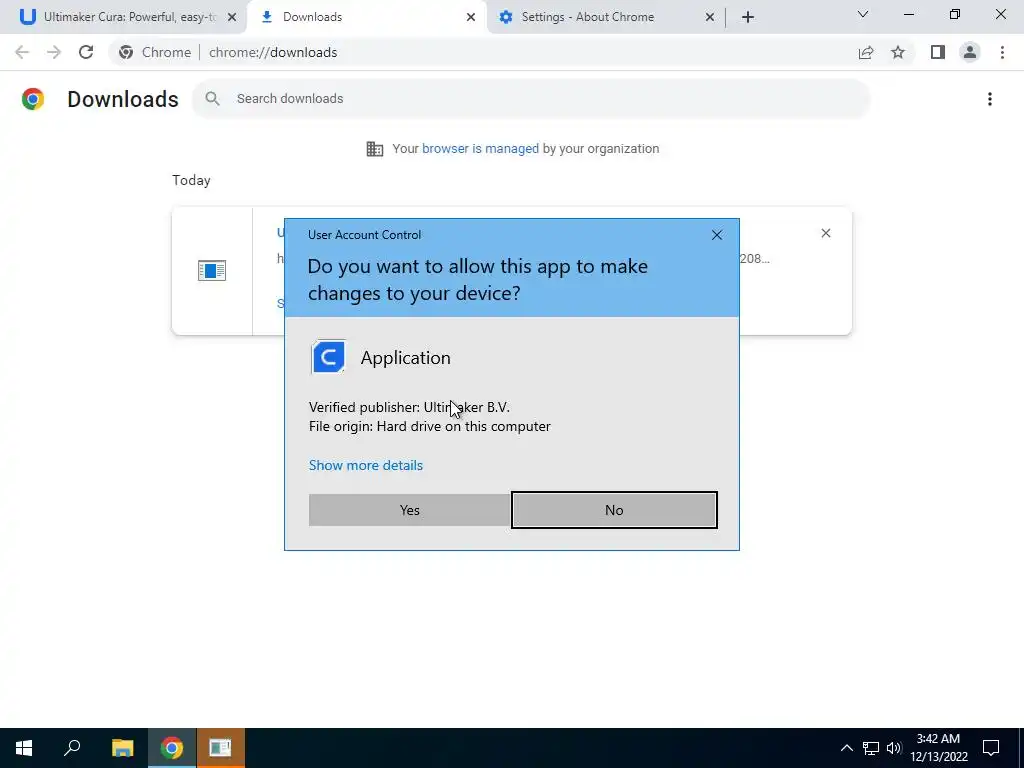Click the network tray icon
This screenshot has height=768, width=1024.
tap(871, 748)
